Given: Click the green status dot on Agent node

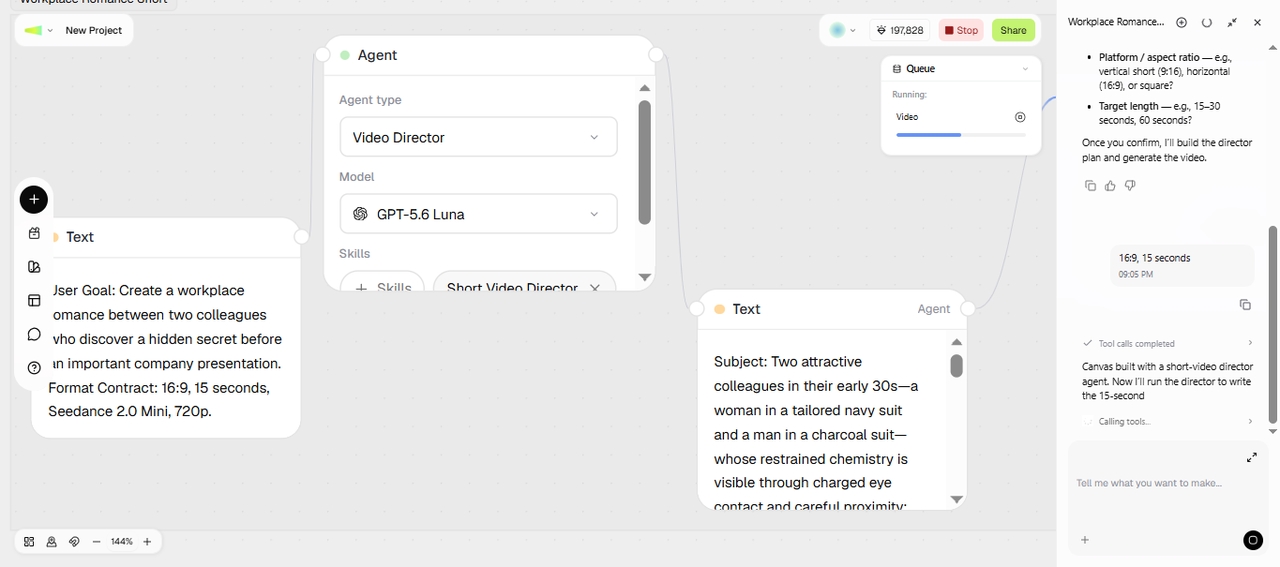Looking at the screenshot, I should pos(345,55).
